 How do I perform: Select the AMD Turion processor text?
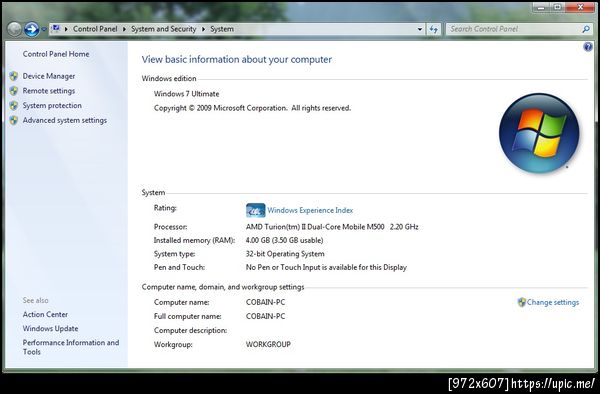(x=332, y=227)
